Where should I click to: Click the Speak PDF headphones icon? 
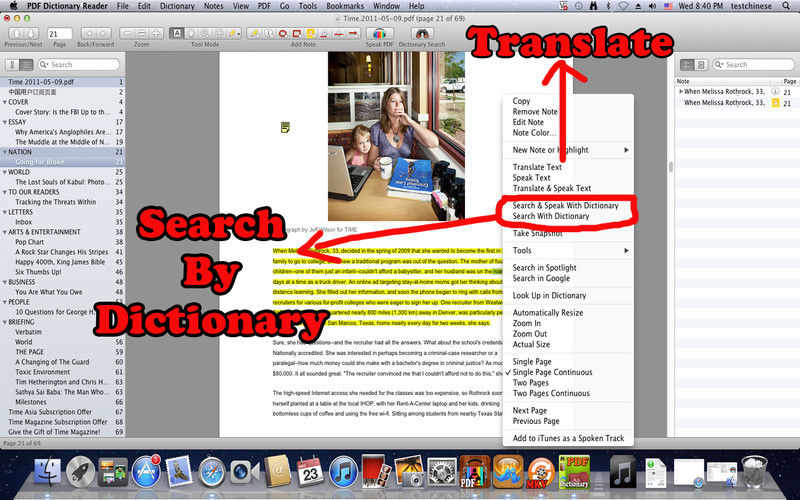(379, 34)
